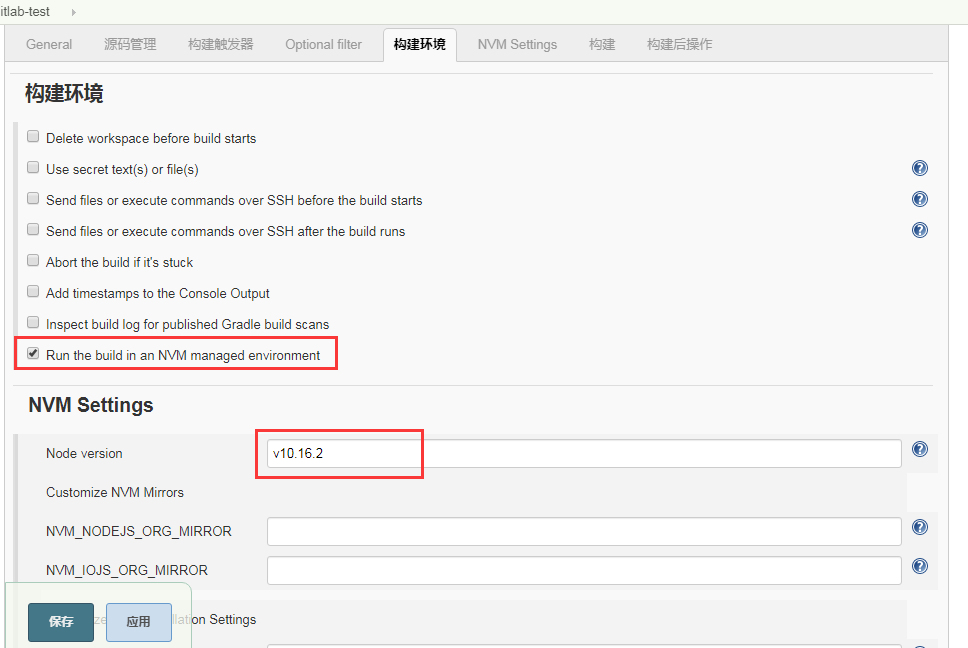Open help for SSH after the build runs
Viewport: 968px width, 648px height.
(919, 230)
